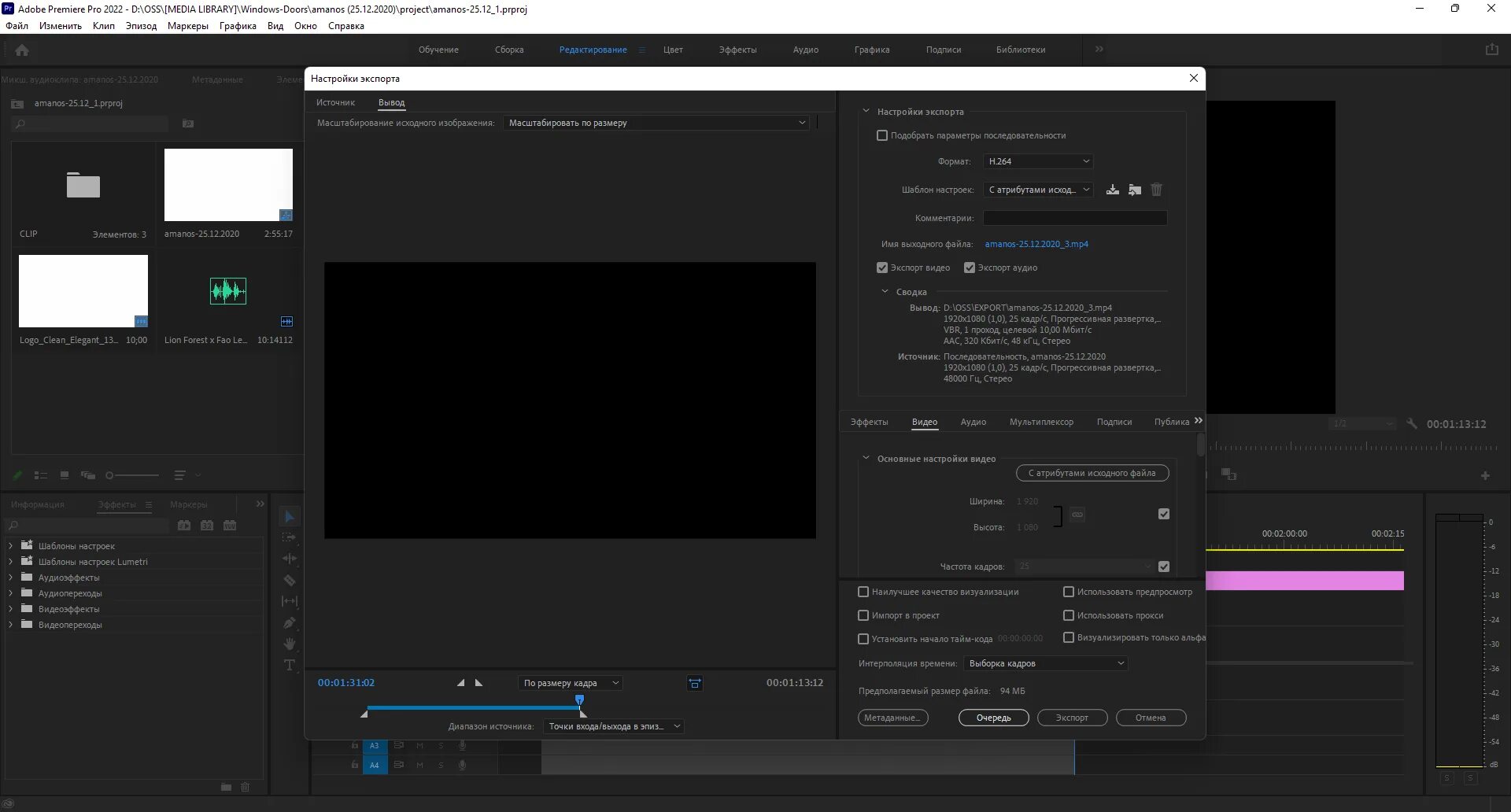Screen dimensions: 1511x812
Task: Delete the current export preset
Action: tap(1155, 189)
